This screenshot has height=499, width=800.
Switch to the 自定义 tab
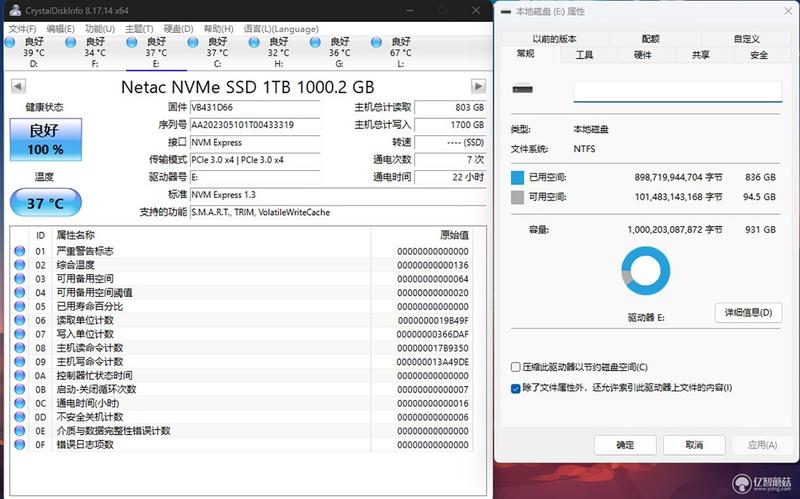[x=746, y=39]
